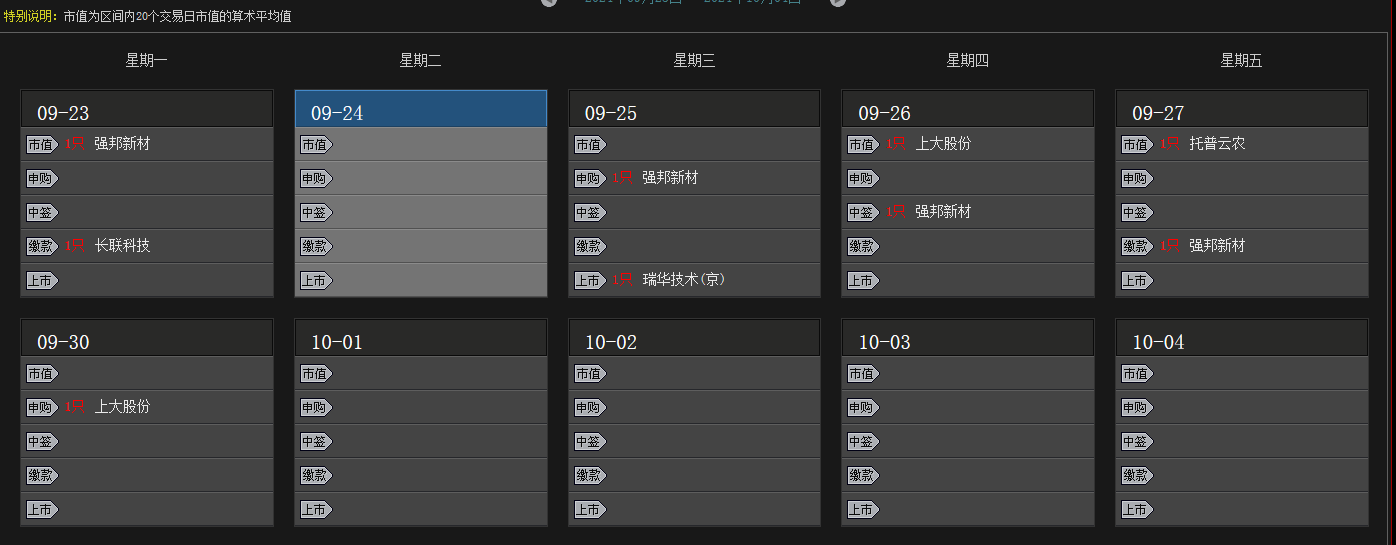Click the 申购 tag in the 09-25 card
The image size is (1396, 545).
pos(590,179)
